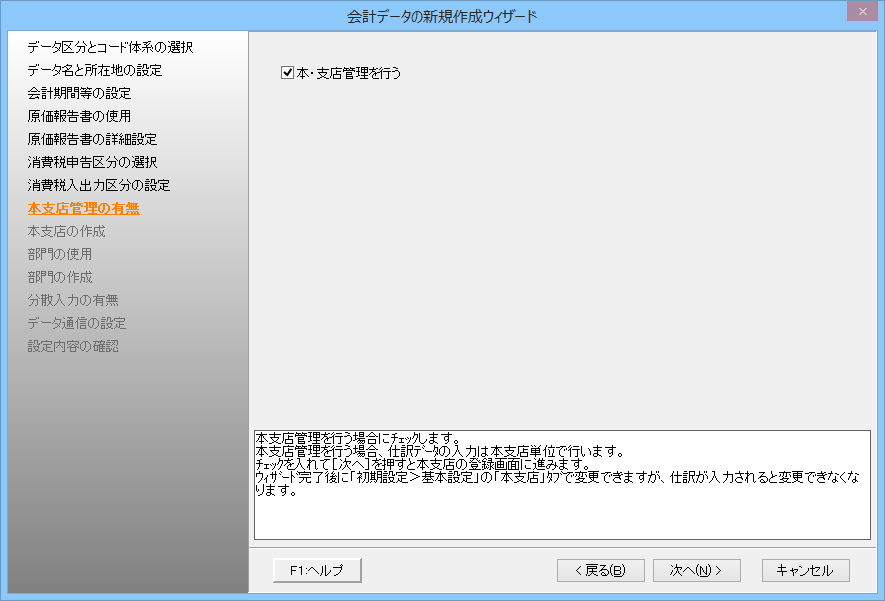The height and width of the screenshot is (601, 885).
Task: Click the 部門の作成 sidebar step
Action: (60, 277)
